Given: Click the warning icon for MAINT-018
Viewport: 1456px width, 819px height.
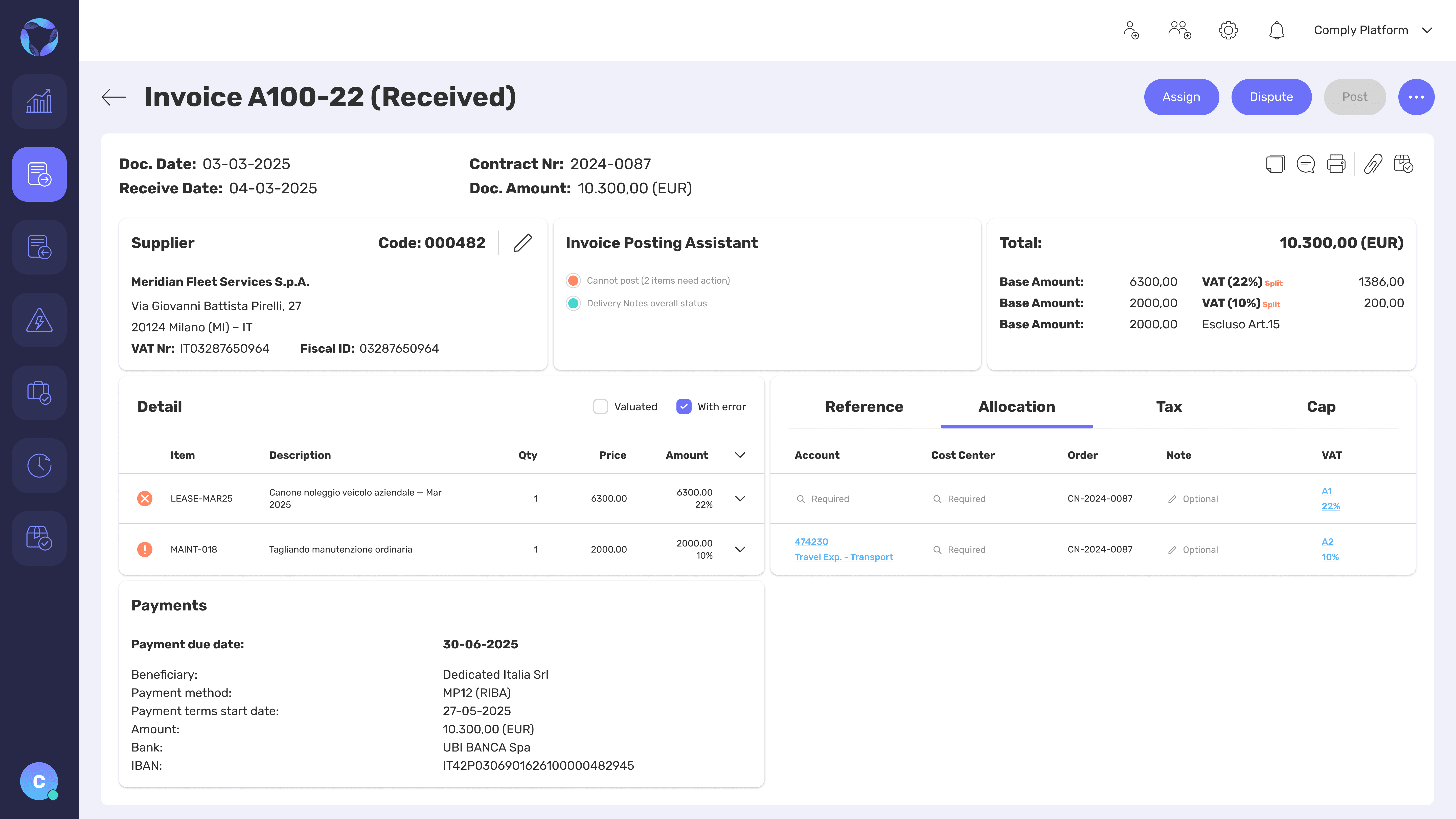Looking at the screenshot, I should pyautogui.click(x=145, y=549).
